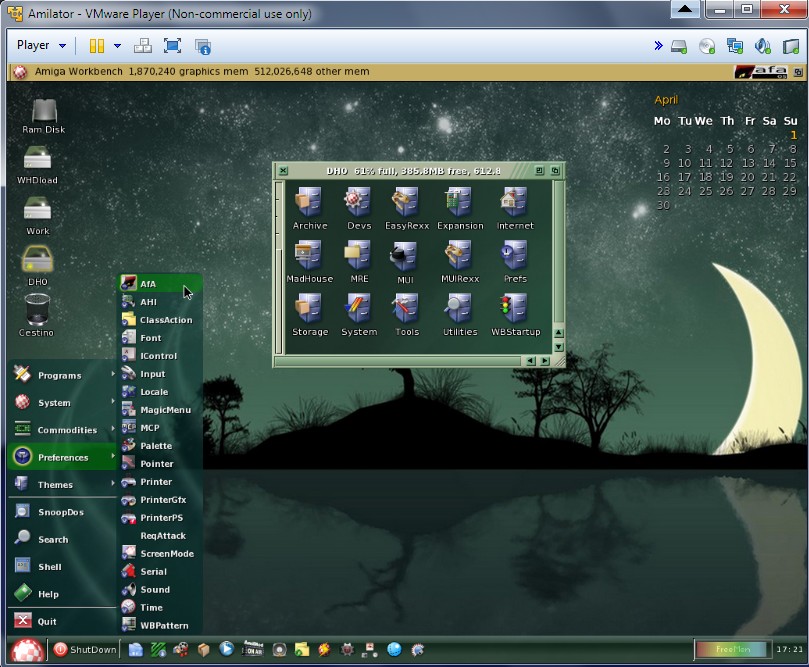Open the Prefs drawer icon
809x667 pixels.
coord(515,258)
